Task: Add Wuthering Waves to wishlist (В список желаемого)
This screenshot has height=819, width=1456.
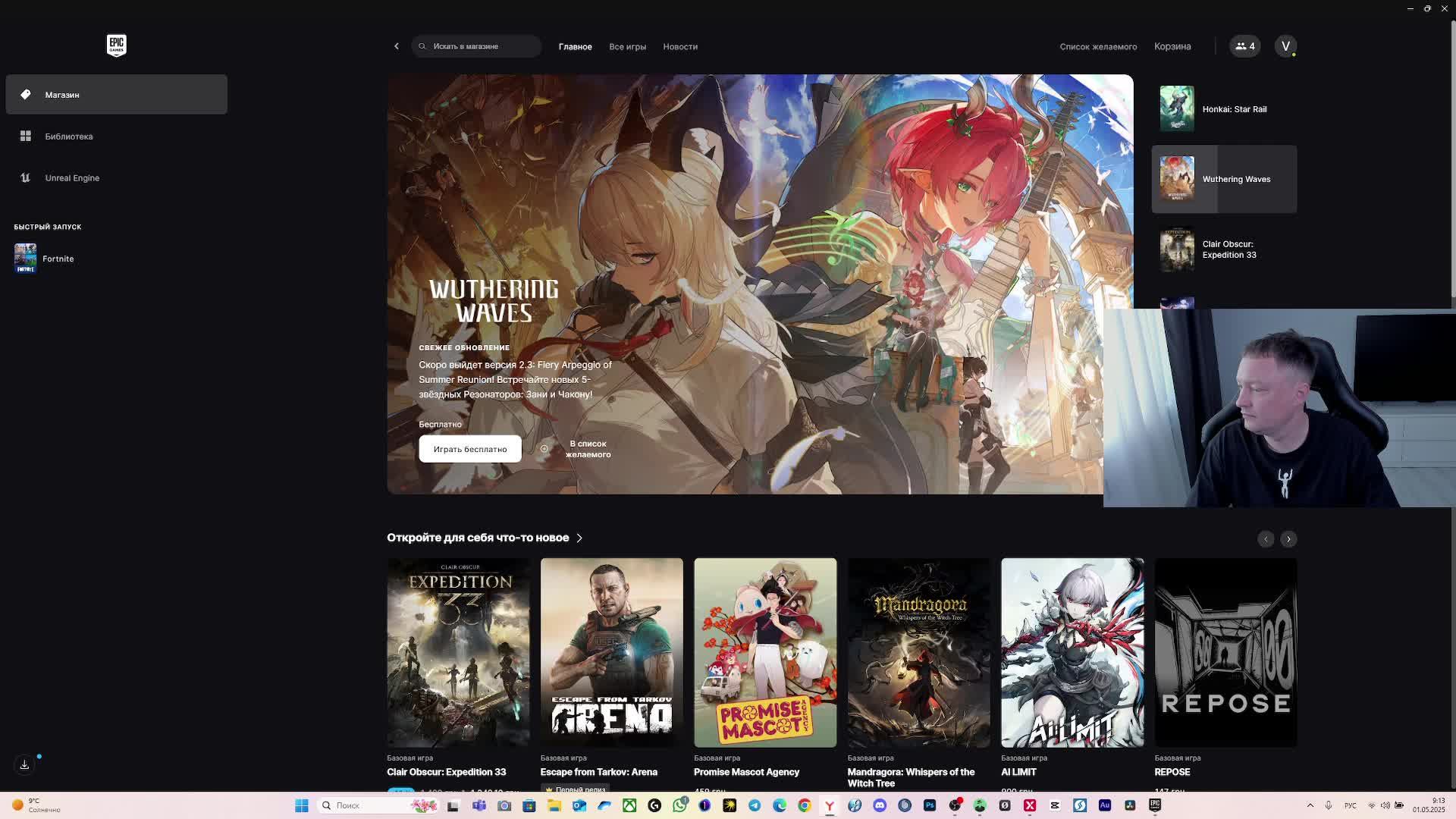Action: [588, 449]
